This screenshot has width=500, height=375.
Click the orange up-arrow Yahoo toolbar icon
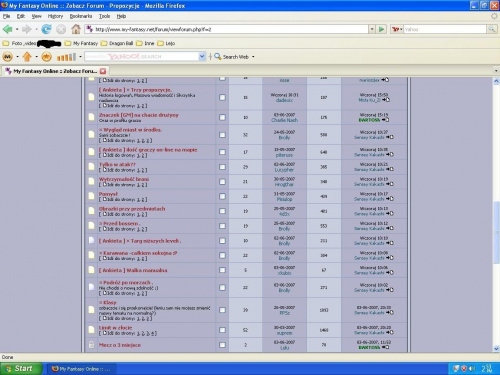27,57
